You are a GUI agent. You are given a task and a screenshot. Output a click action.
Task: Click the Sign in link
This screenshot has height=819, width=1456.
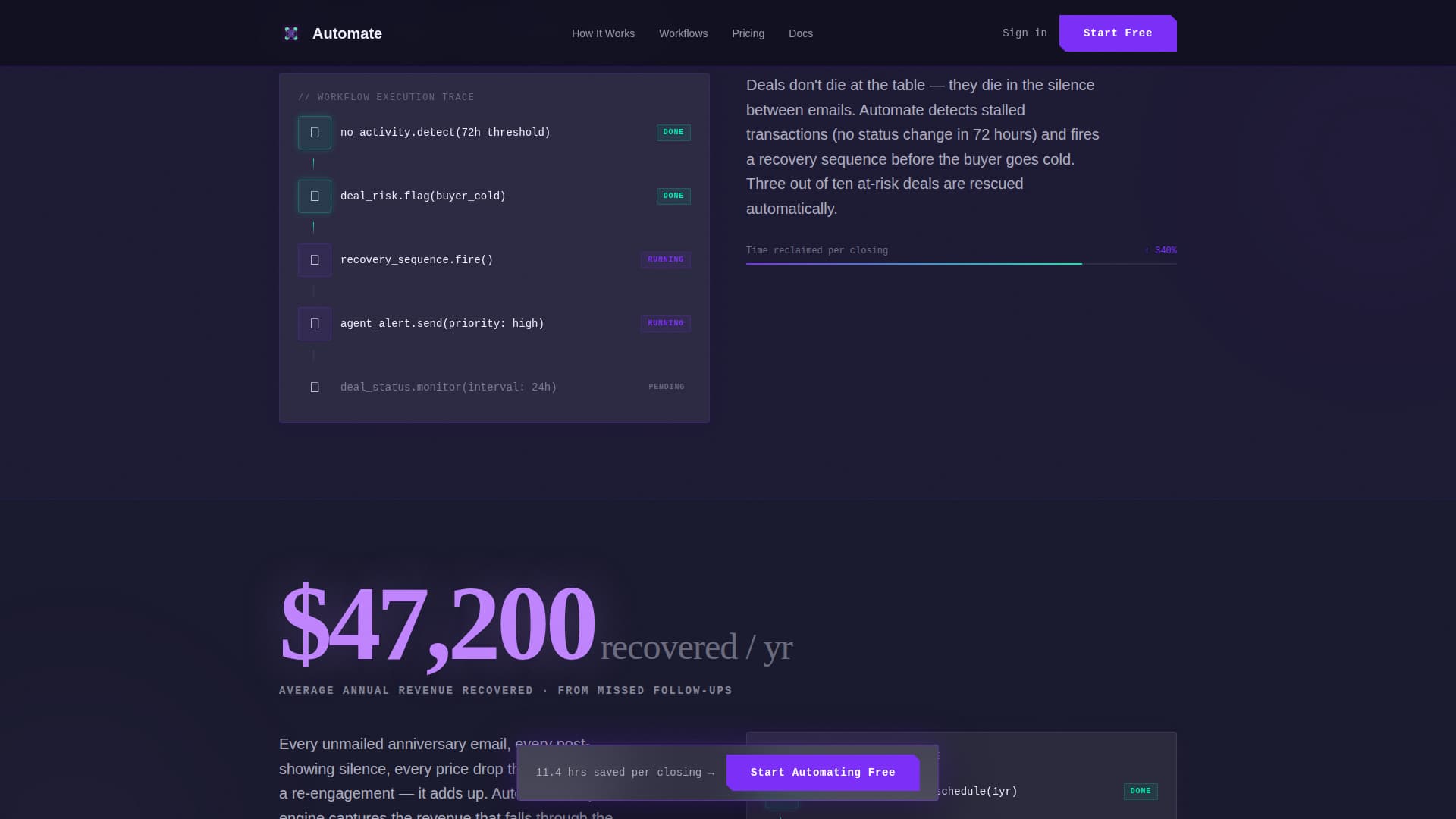click(x=1025, y=33)
